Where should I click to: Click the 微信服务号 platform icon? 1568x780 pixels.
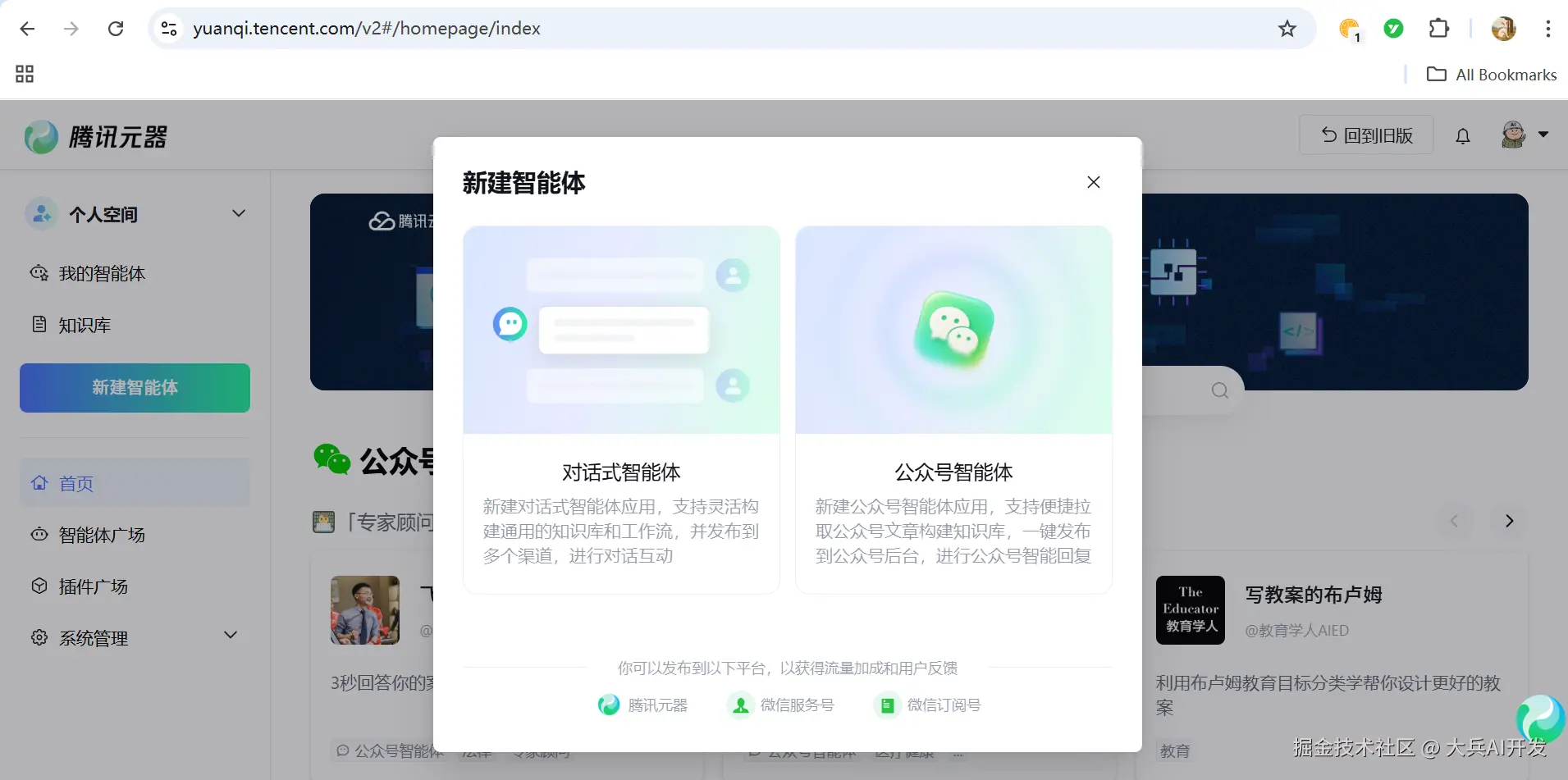click(x=741, y=705)
